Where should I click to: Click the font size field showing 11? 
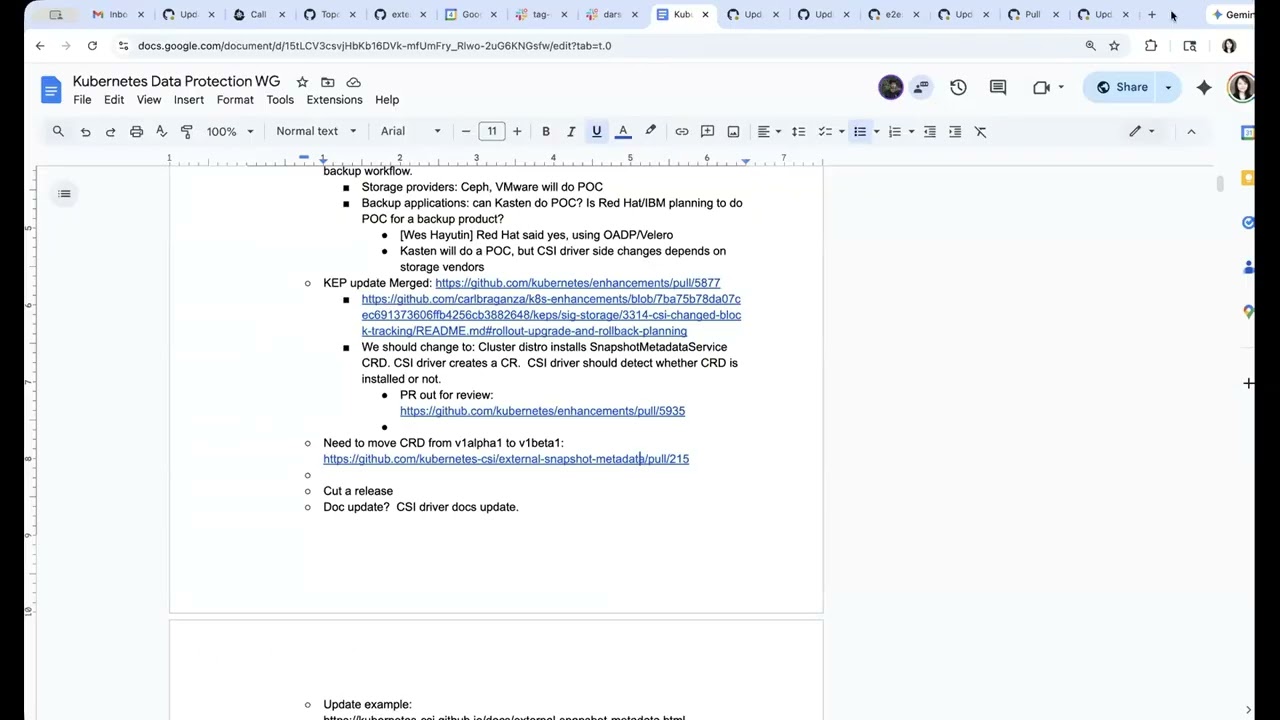(491, 131)
